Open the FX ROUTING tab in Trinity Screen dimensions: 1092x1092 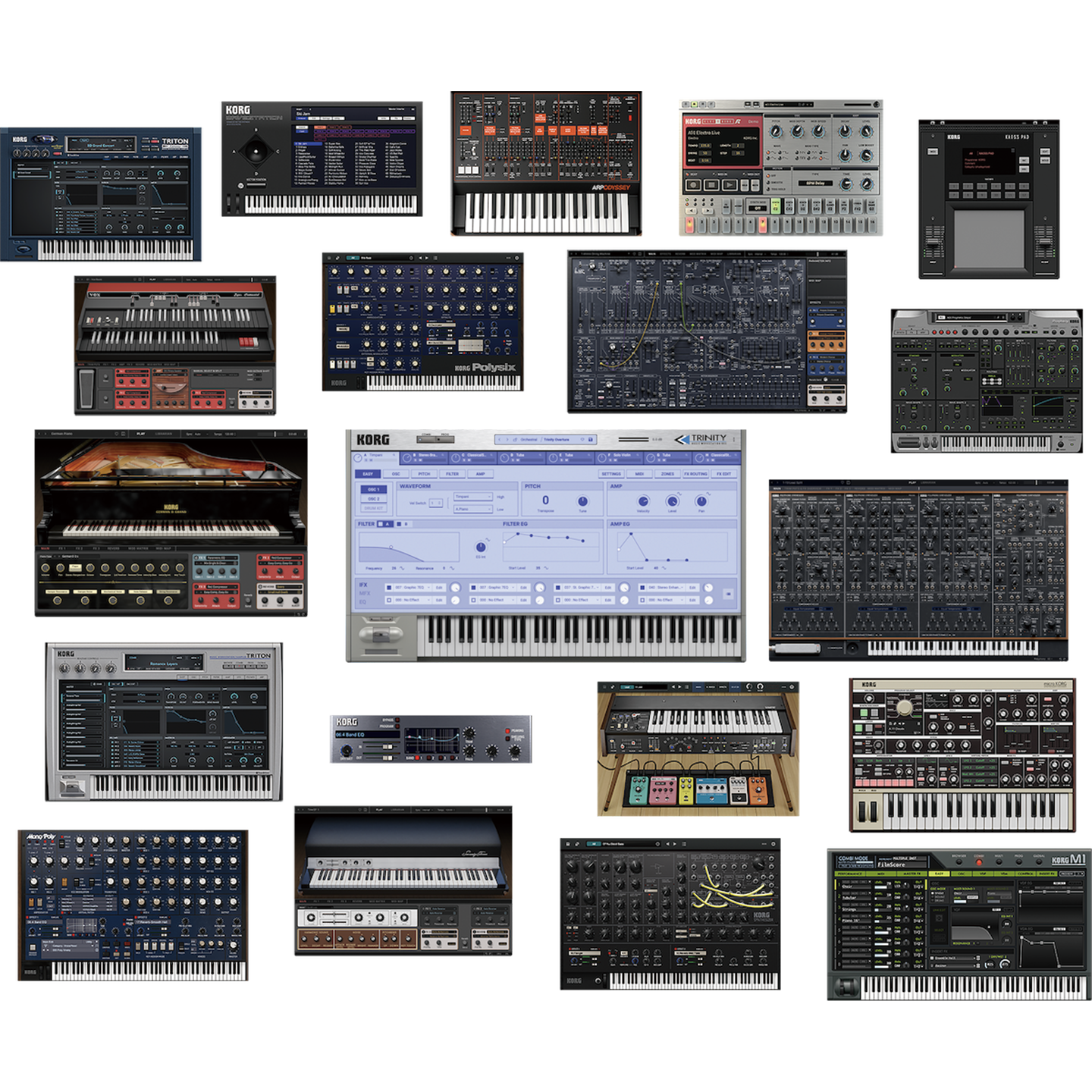click(696, 474)
